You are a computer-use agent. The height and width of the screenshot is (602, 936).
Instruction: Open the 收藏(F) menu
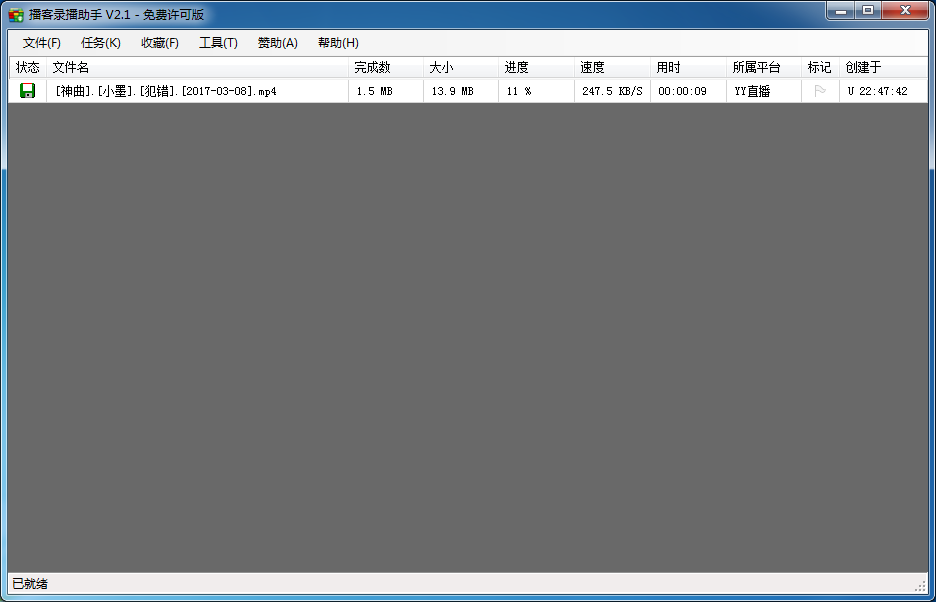(160, 43)
